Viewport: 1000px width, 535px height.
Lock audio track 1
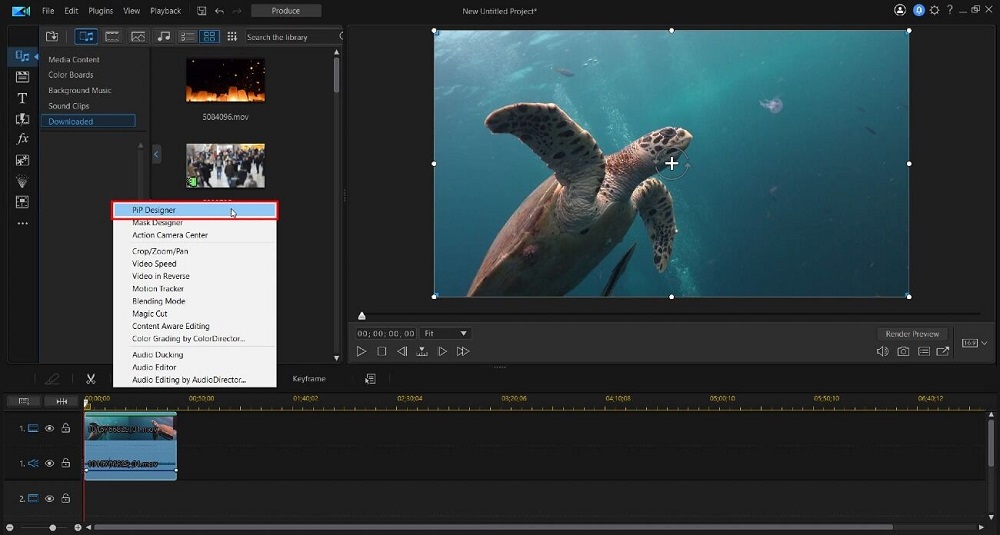(66, 462)
